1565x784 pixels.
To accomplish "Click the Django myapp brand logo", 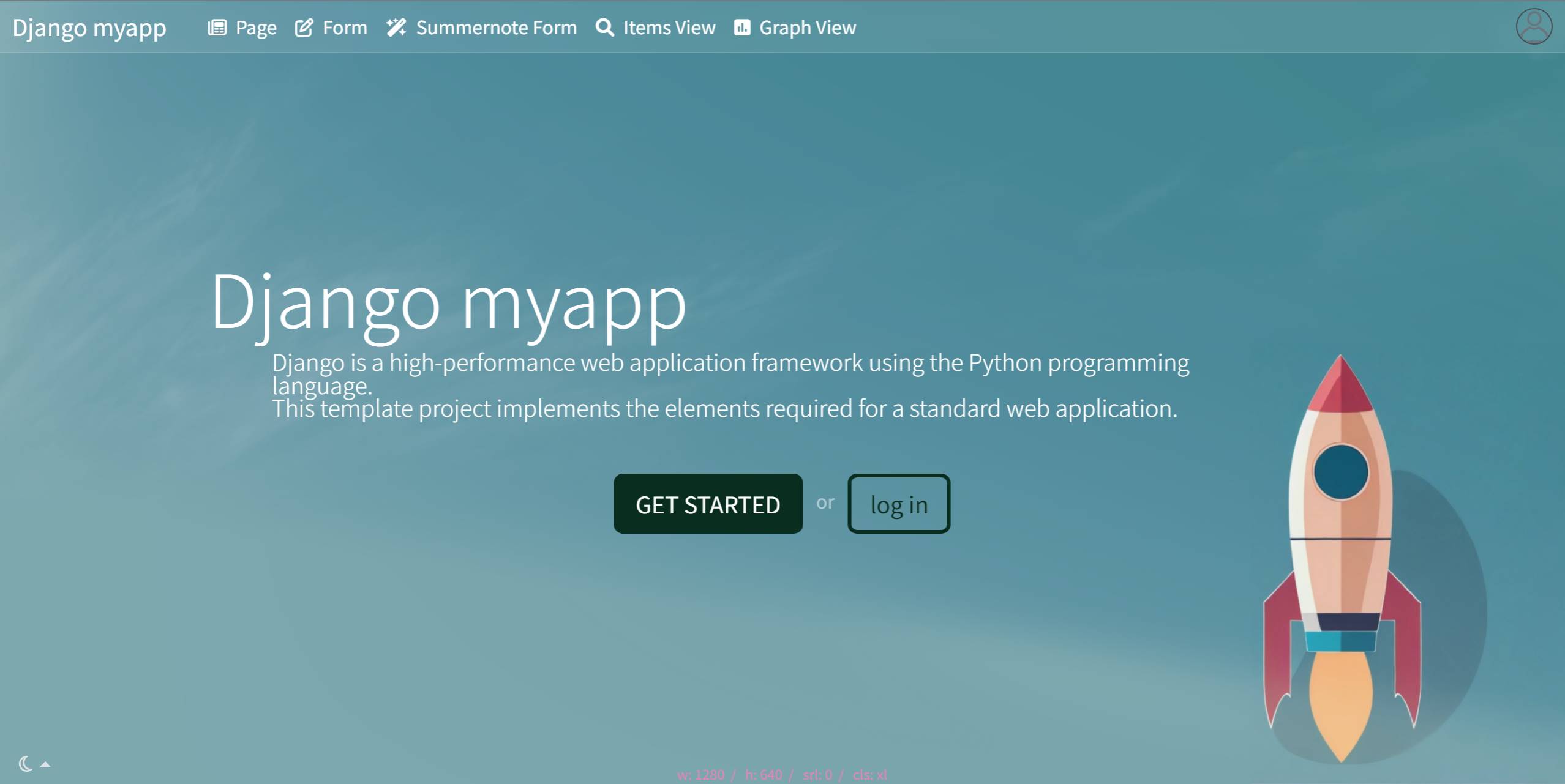I will [90, 27].
